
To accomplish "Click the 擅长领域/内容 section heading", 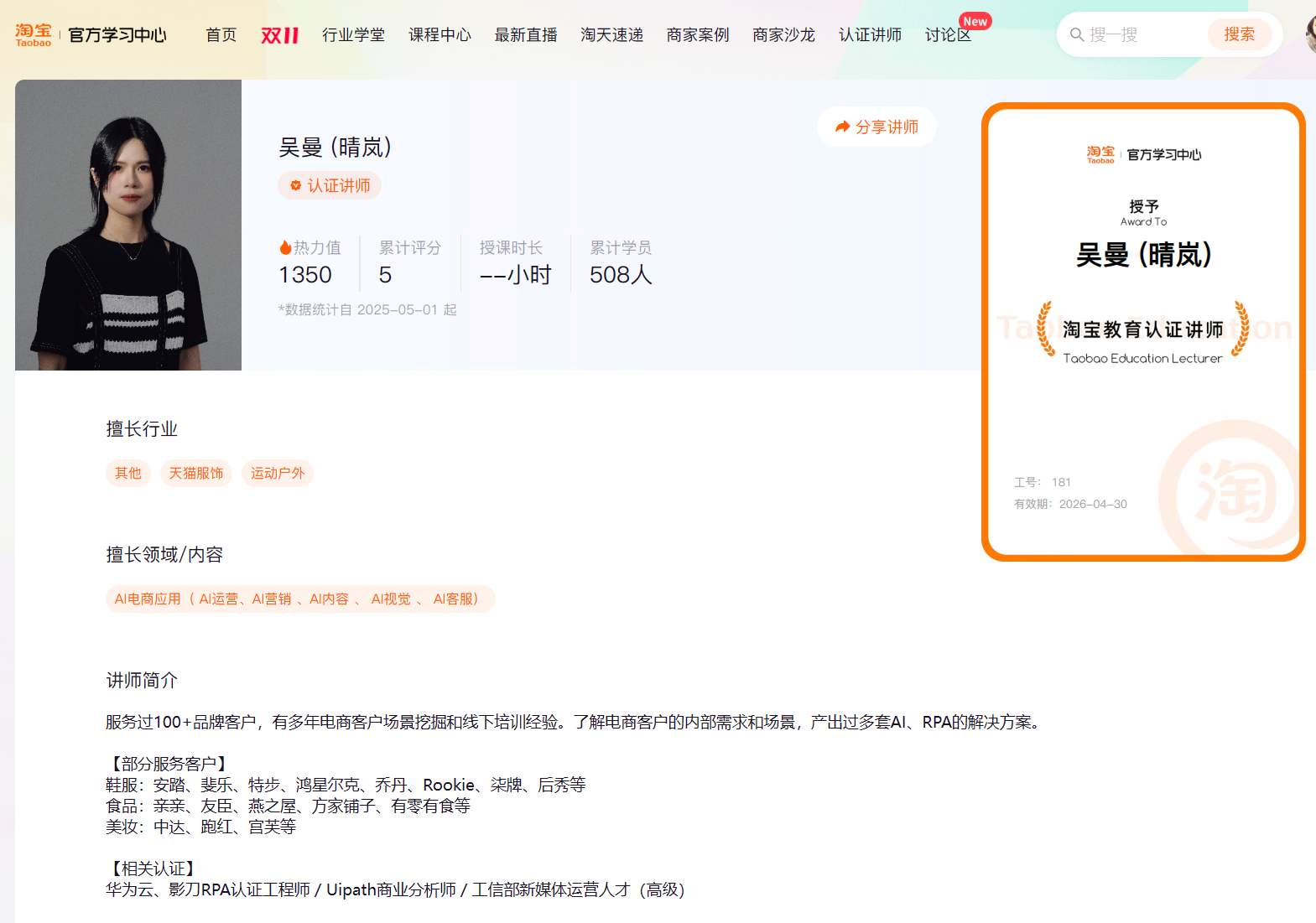I will 164,555.
